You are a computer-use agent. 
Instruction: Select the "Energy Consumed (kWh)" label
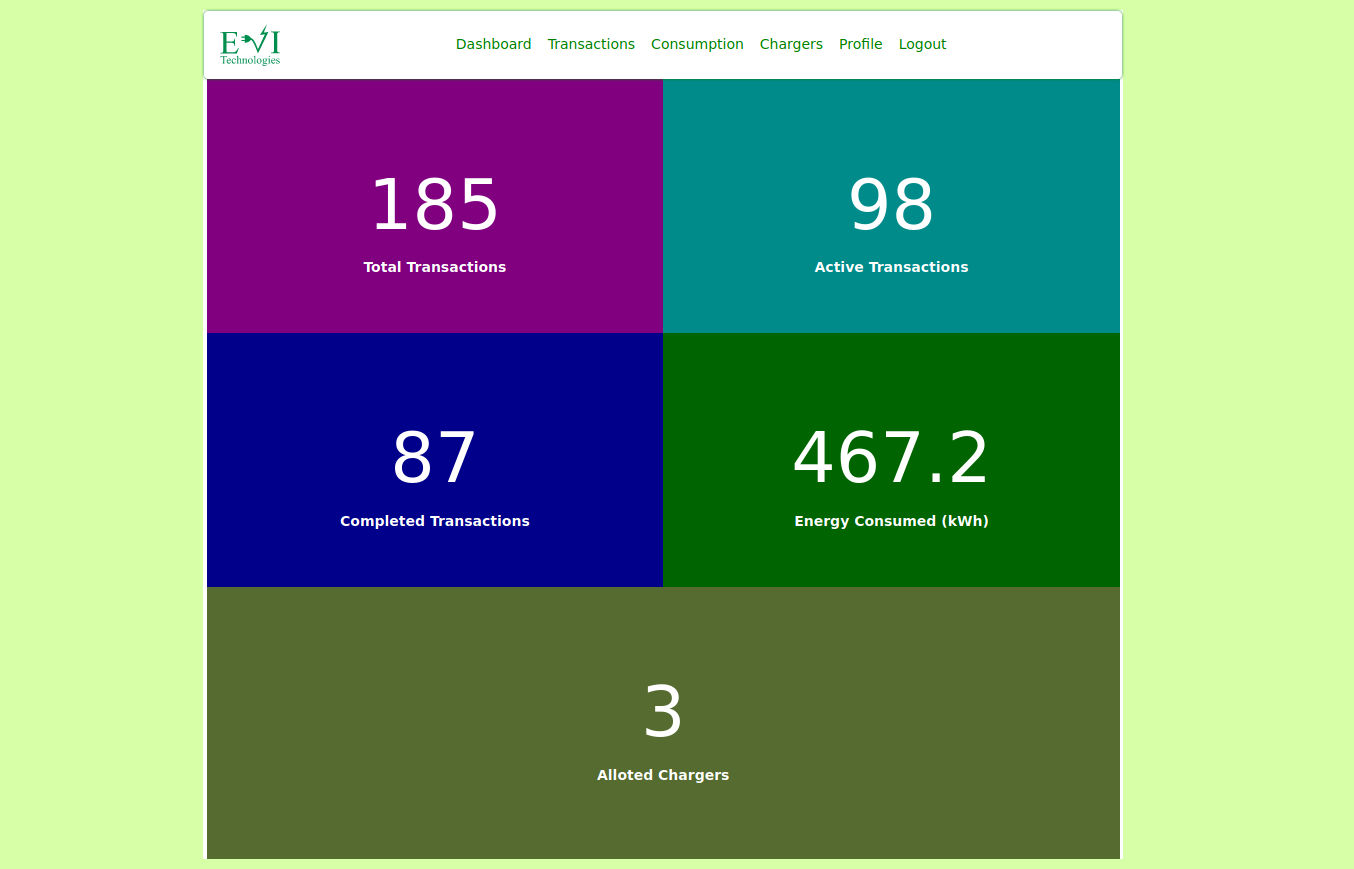(891, 521)
